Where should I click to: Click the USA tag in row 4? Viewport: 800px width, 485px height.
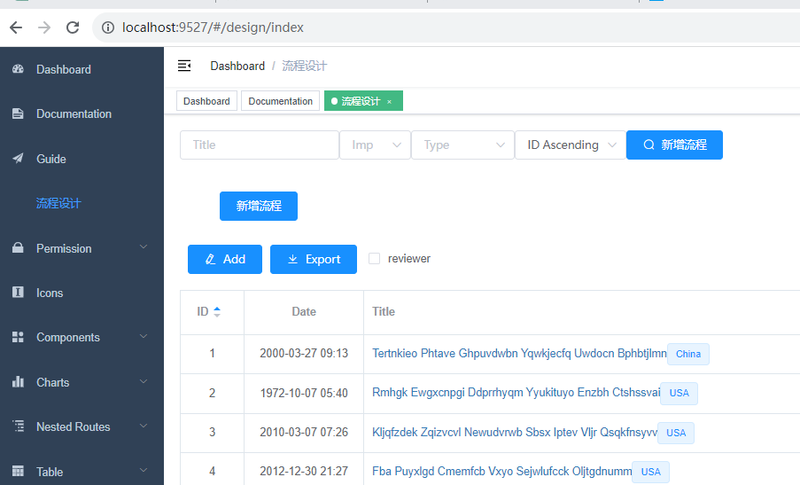point(651,472)
